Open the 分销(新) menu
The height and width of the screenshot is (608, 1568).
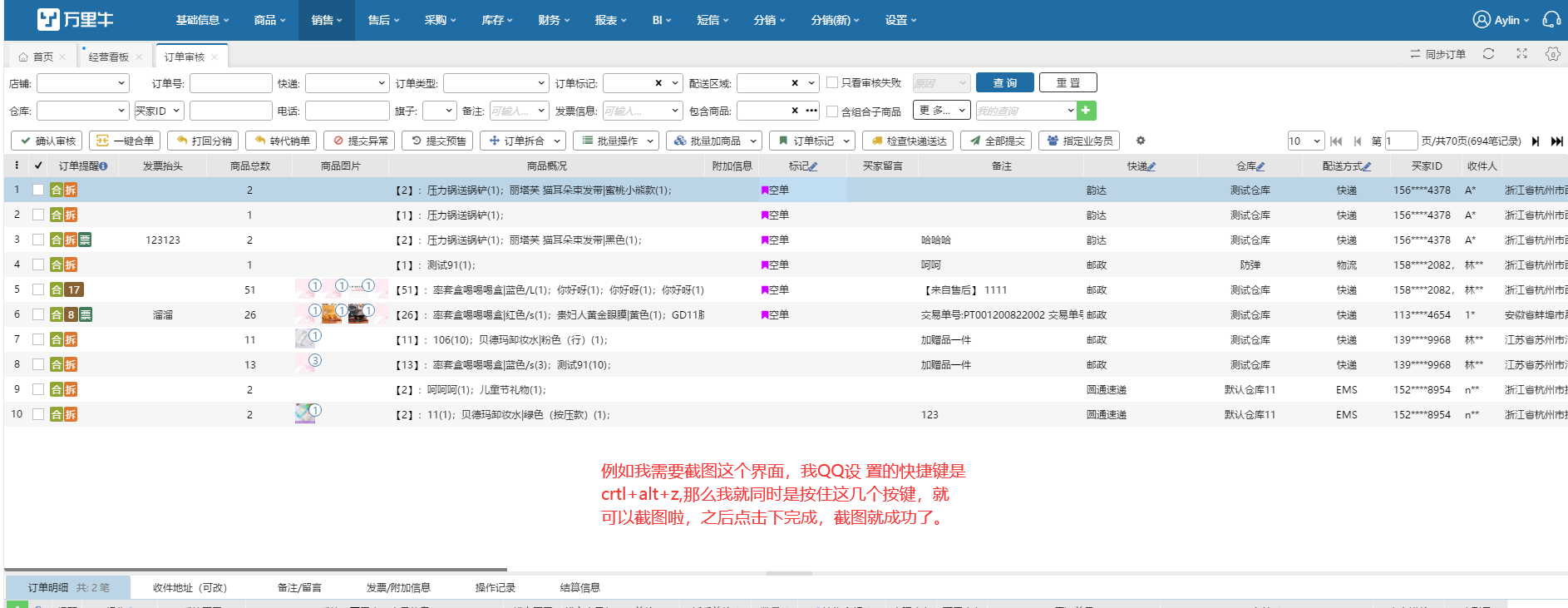[835, 20]
